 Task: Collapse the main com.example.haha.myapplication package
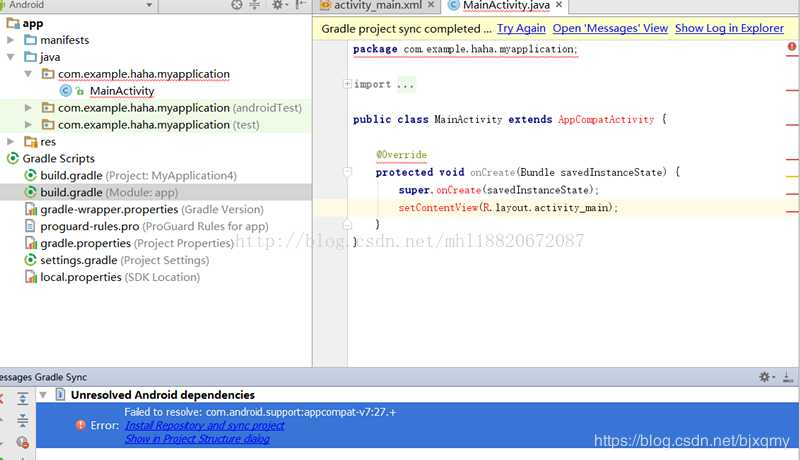coord(28,74)
